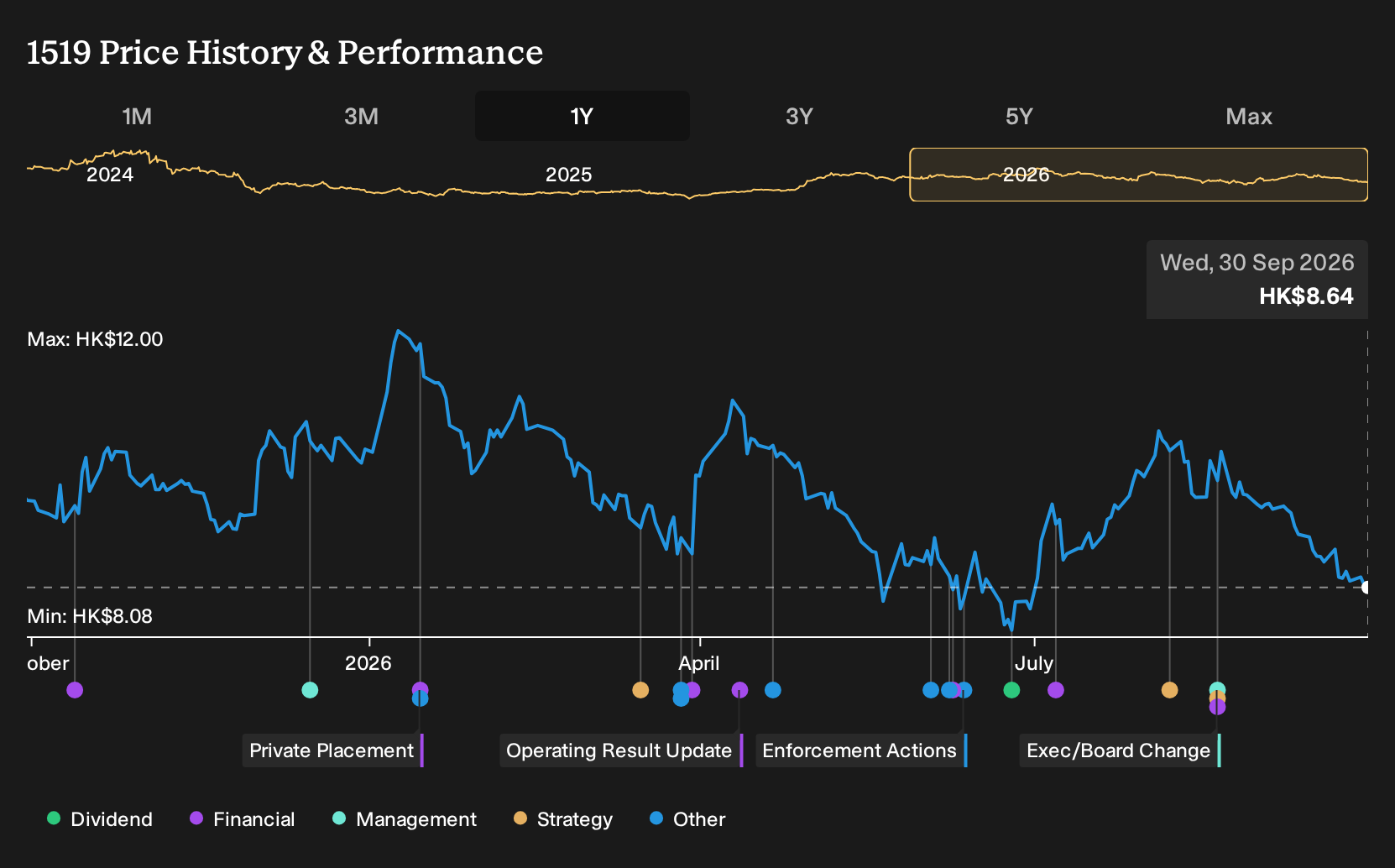Toggle Financial events in the legend
The height and width of the screenshot is (868, 1395).
[x=242, y=819]
